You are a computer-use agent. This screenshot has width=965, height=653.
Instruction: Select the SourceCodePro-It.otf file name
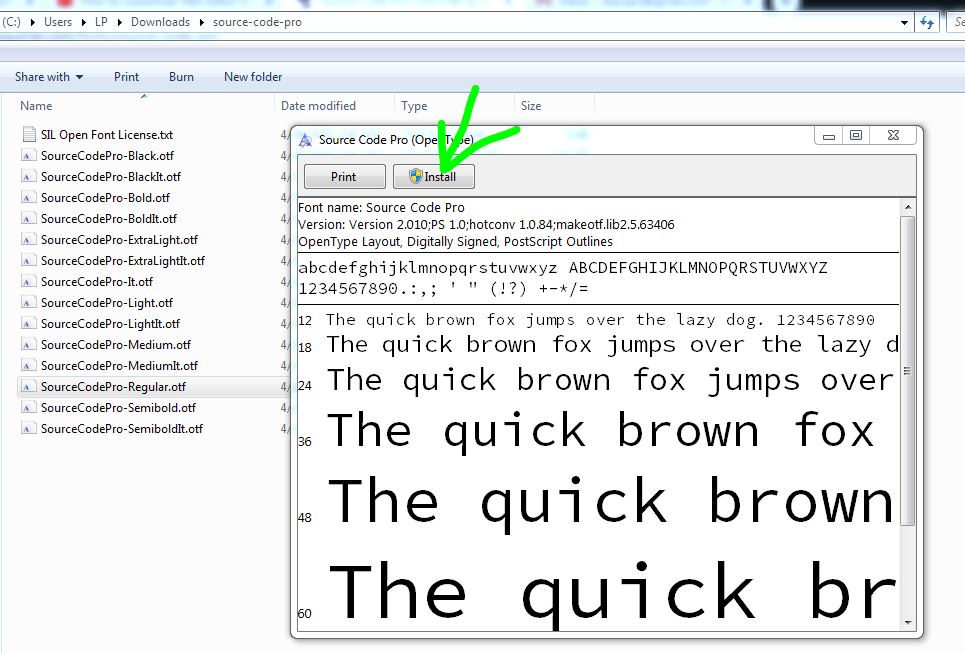point(97,282)
